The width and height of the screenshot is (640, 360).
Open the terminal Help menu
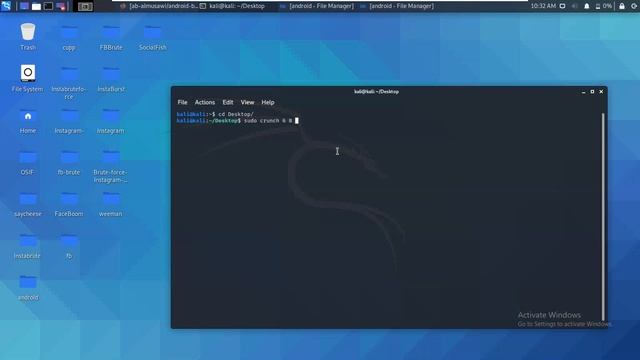click(x=268, y=102)
